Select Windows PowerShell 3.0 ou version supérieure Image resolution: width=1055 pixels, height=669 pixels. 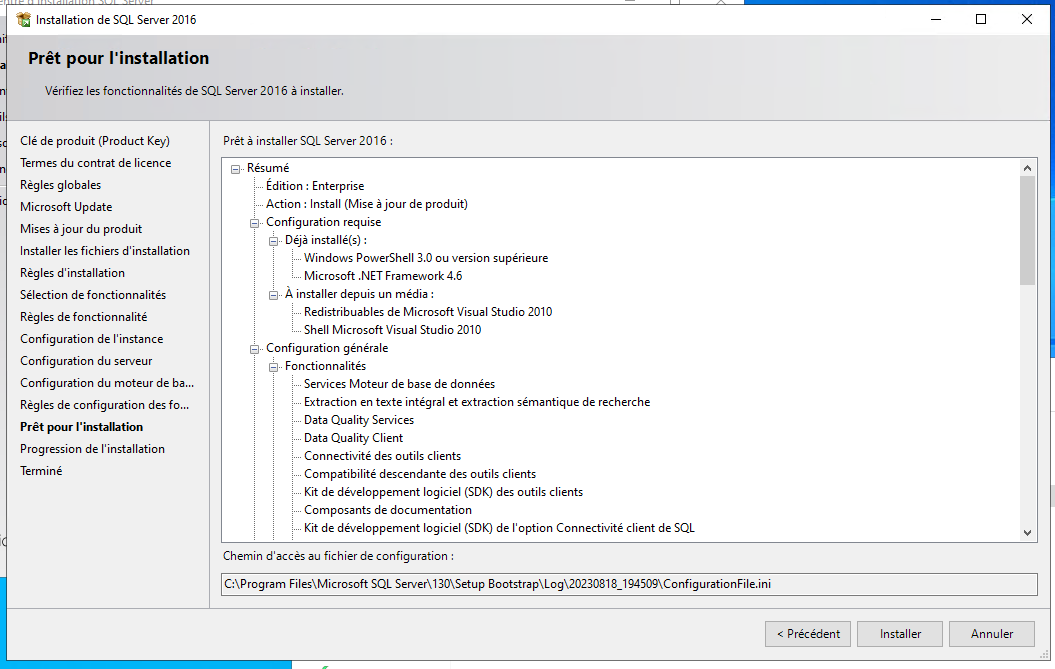click(x=426, y=258)
